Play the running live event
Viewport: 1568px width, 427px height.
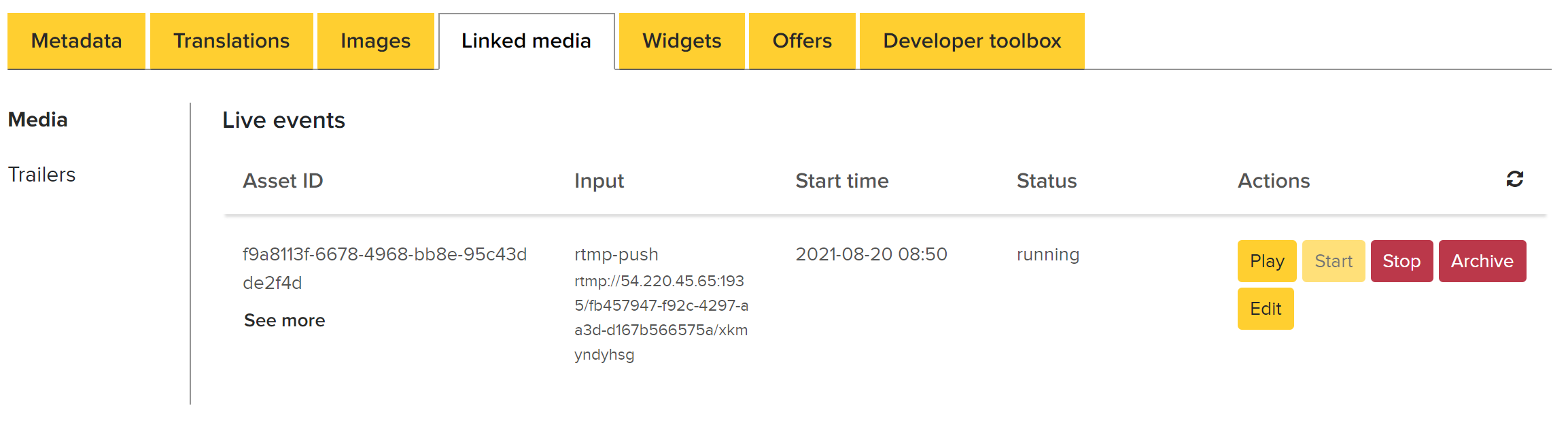(1267, 261)
